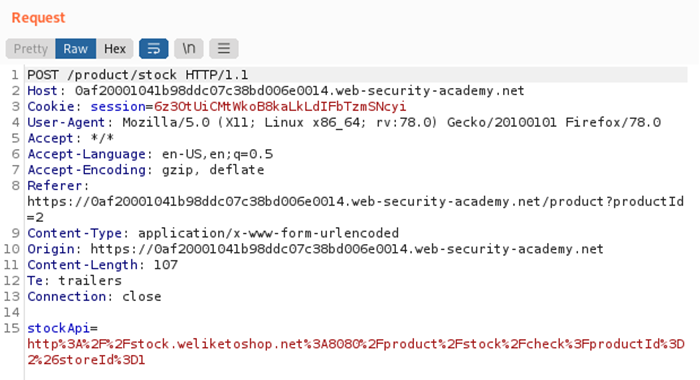Click the Origin header URL
This screenshot has width=700, height=380.
coord(347,249)
